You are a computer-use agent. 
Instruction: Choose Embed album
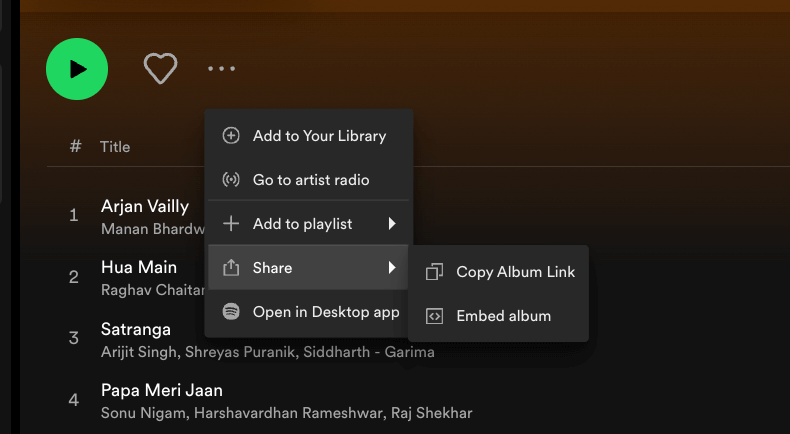(498, 316)
